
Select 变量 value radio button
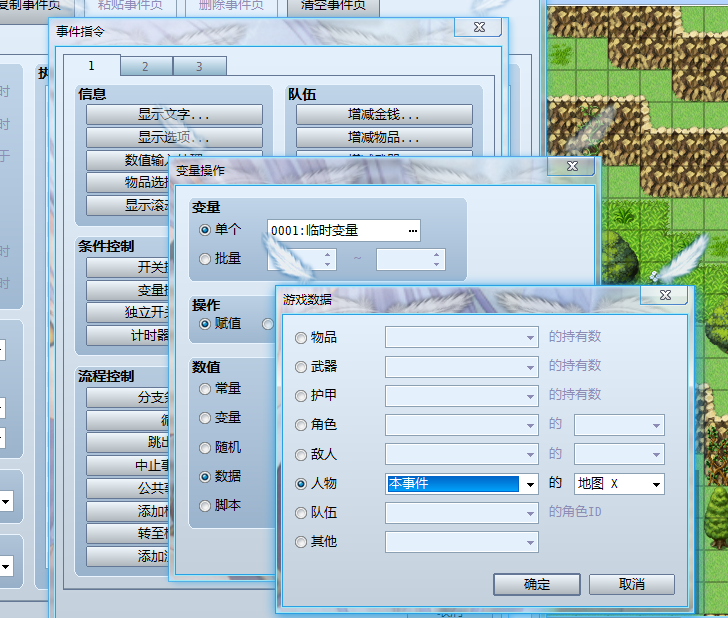pos(205,418)
